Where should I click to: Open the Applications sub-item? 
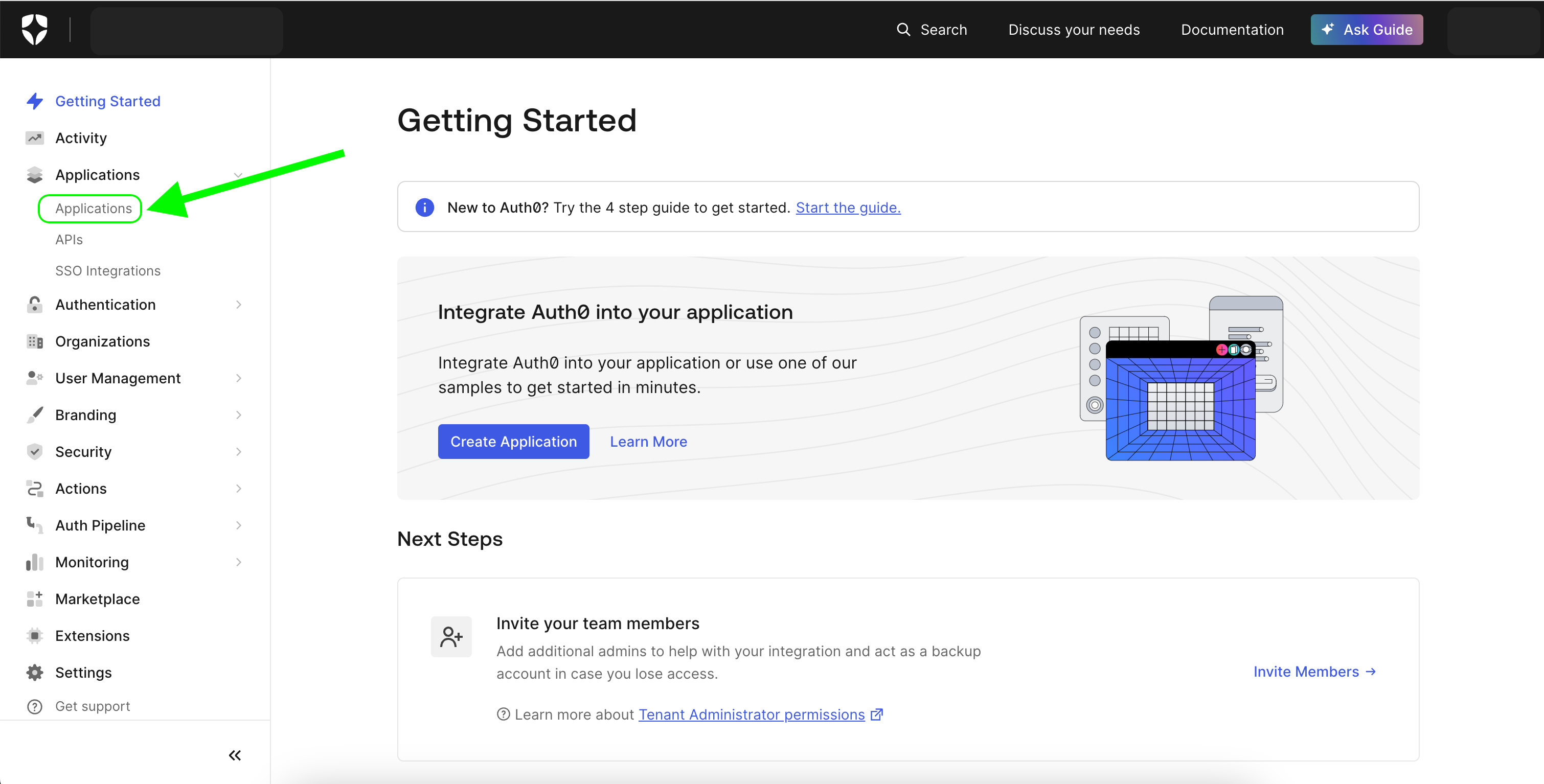[x=94, y=209]
